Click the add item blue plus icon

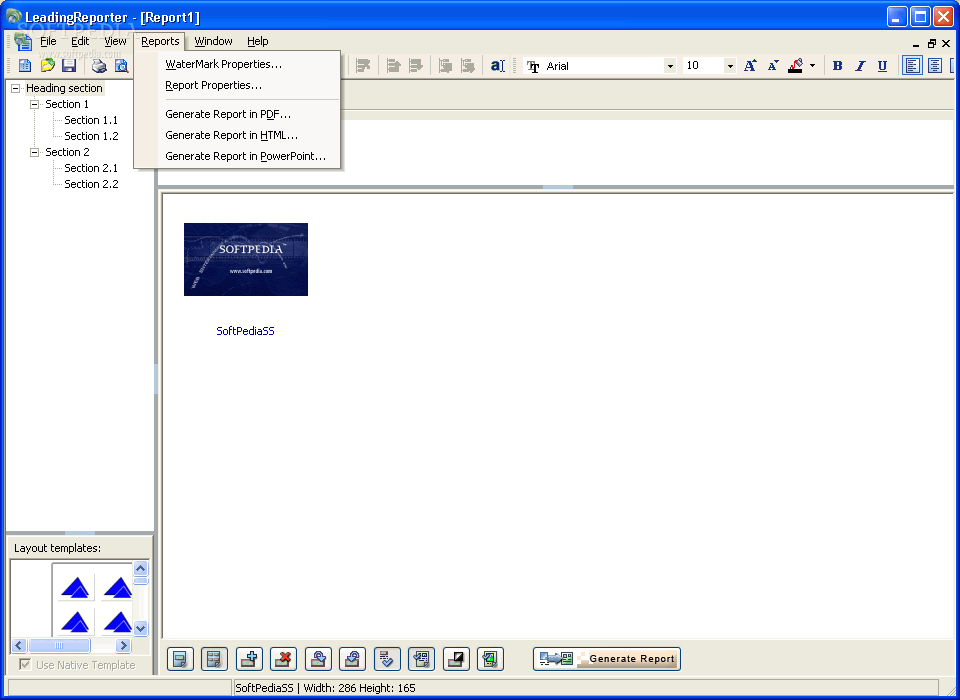249,659
